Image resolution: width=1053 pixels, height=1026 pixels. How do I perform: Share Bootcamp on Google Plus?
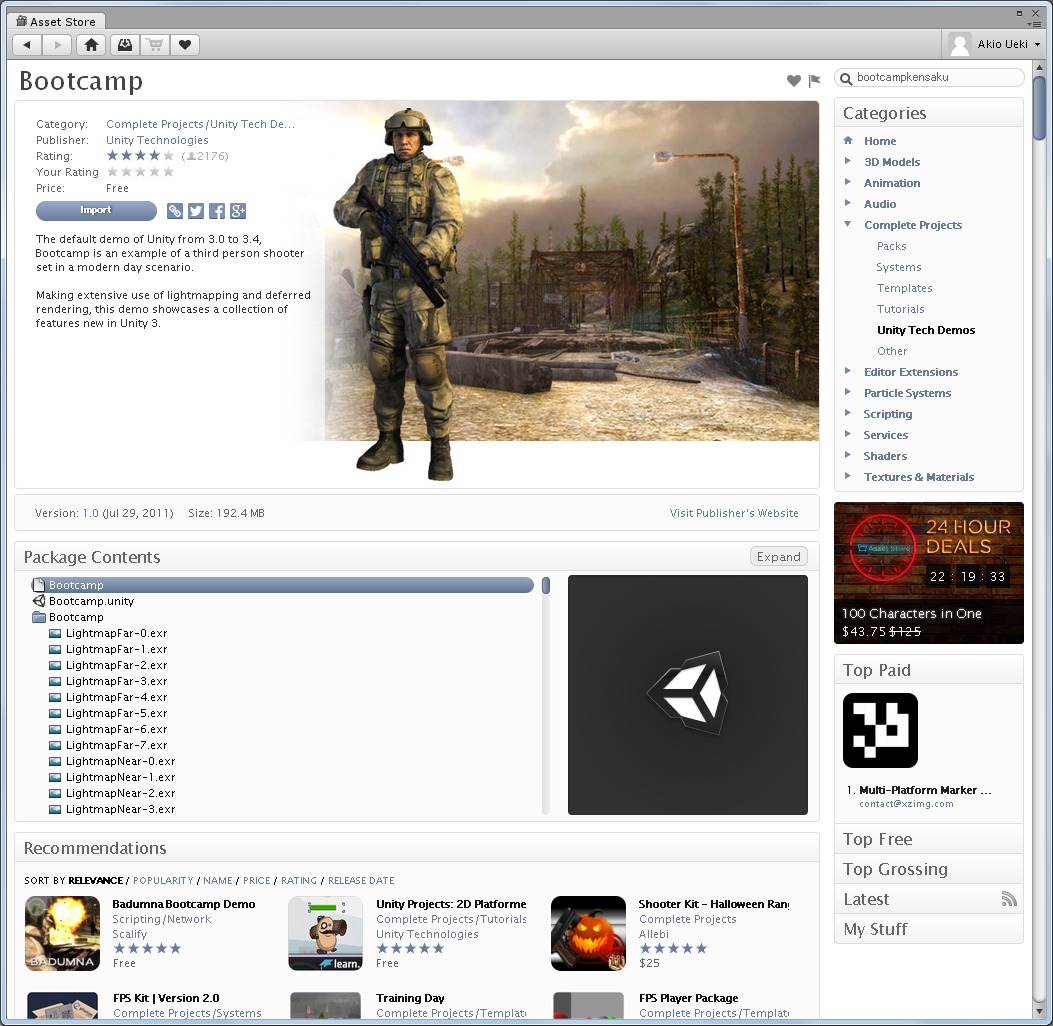pos(238,211)
